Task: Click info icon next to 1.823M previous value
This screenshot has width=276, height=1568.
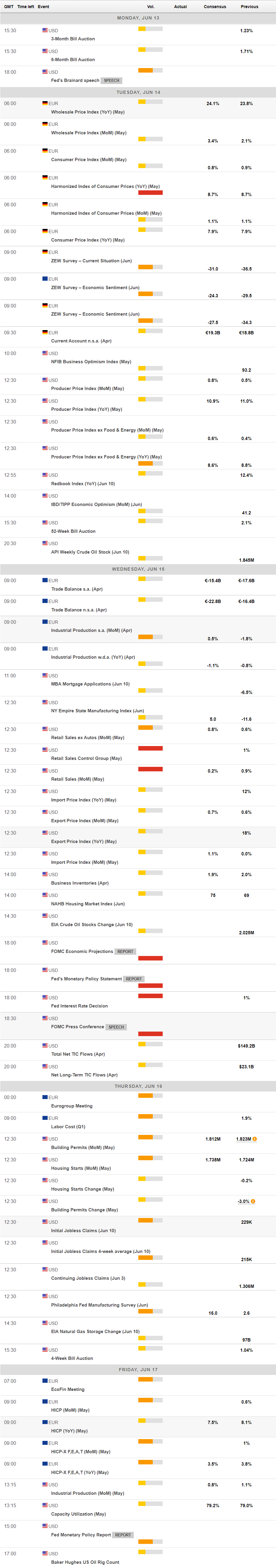Action: point(255,1139)
